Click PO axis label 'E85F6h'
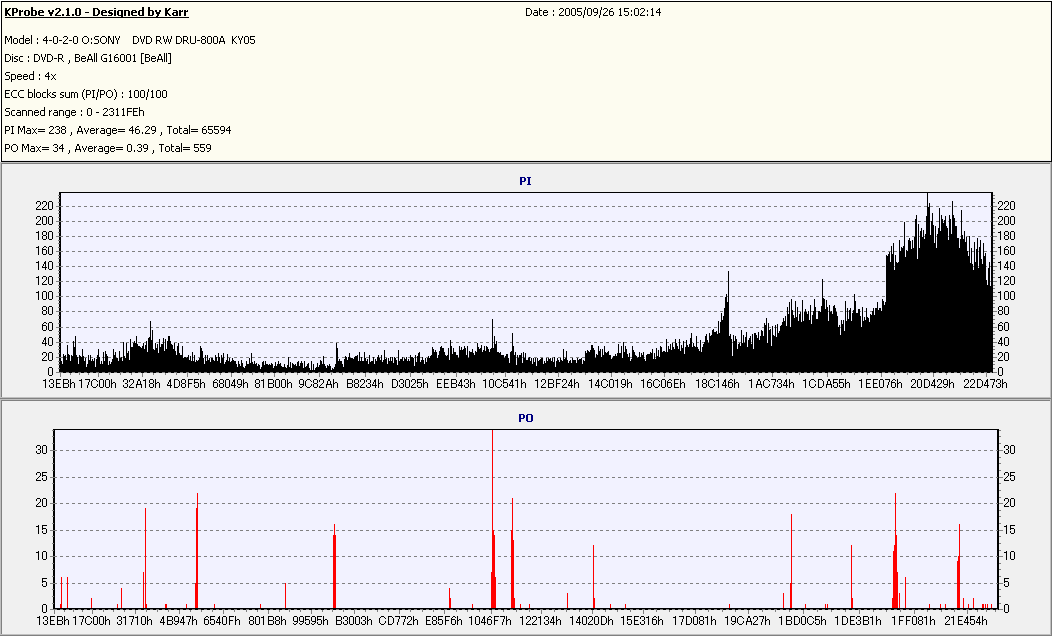This screenshot has height=636, width=1052. pos(443,621)
